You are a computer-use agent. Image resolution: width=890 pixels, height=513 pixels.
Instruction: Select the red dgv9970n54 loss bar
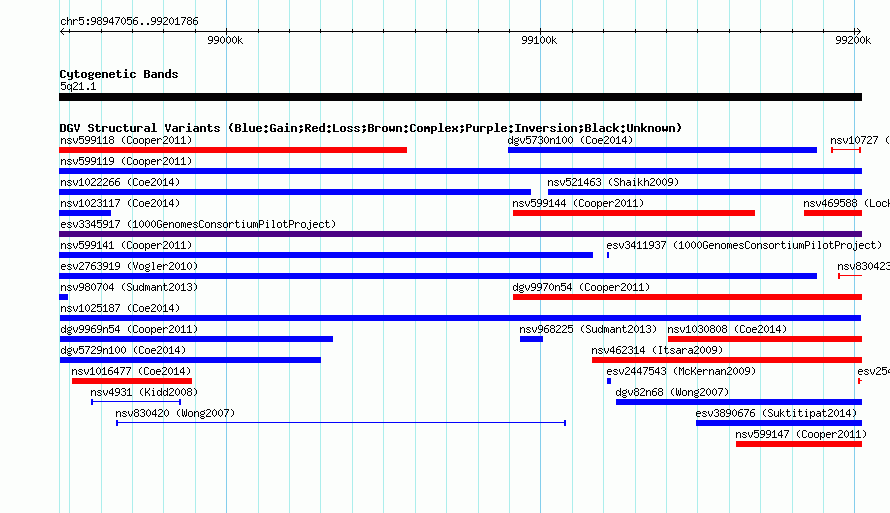(687, 297)
